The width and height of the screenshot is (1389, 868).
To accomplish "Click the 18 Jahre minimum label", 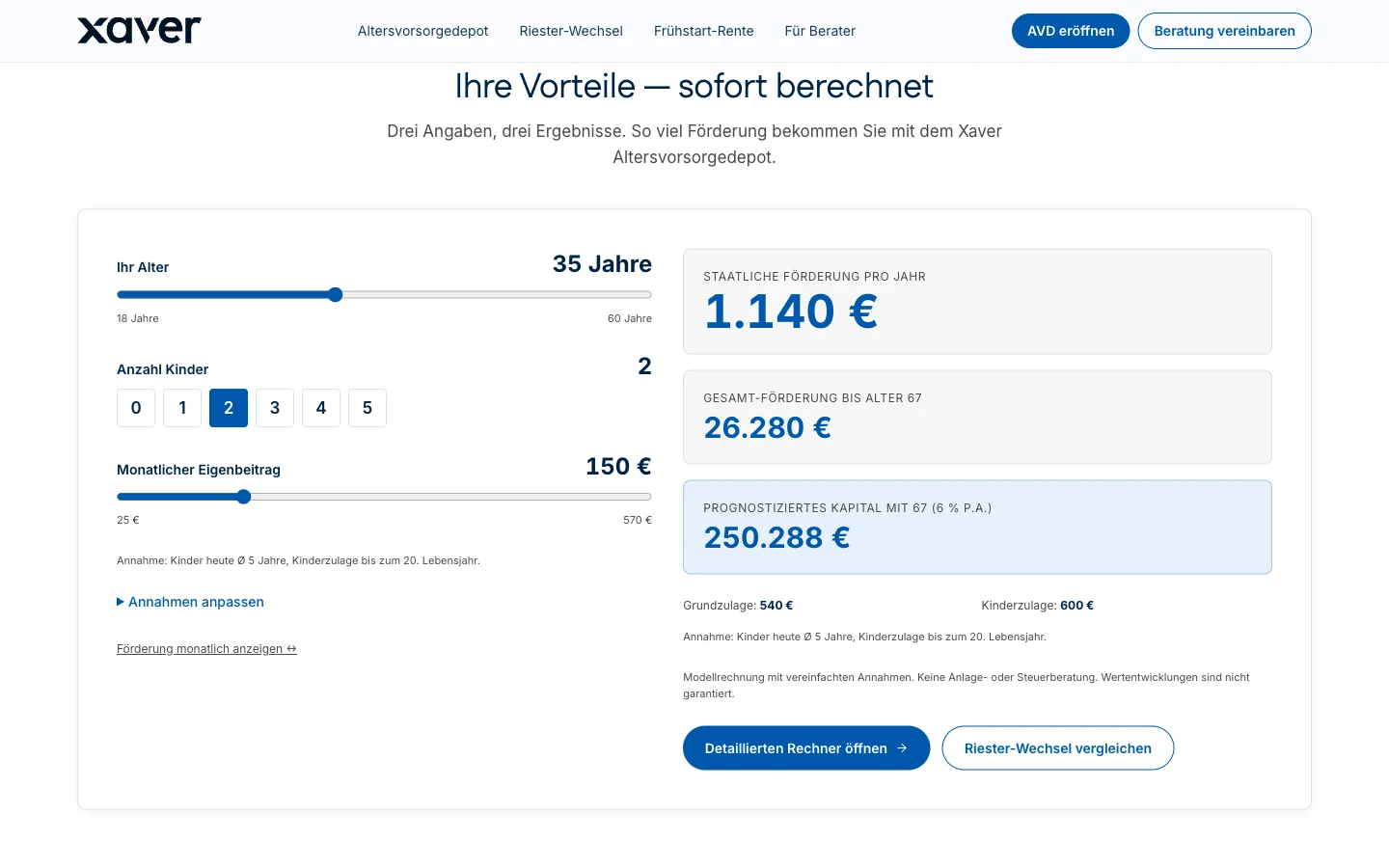I will [138, 318].
